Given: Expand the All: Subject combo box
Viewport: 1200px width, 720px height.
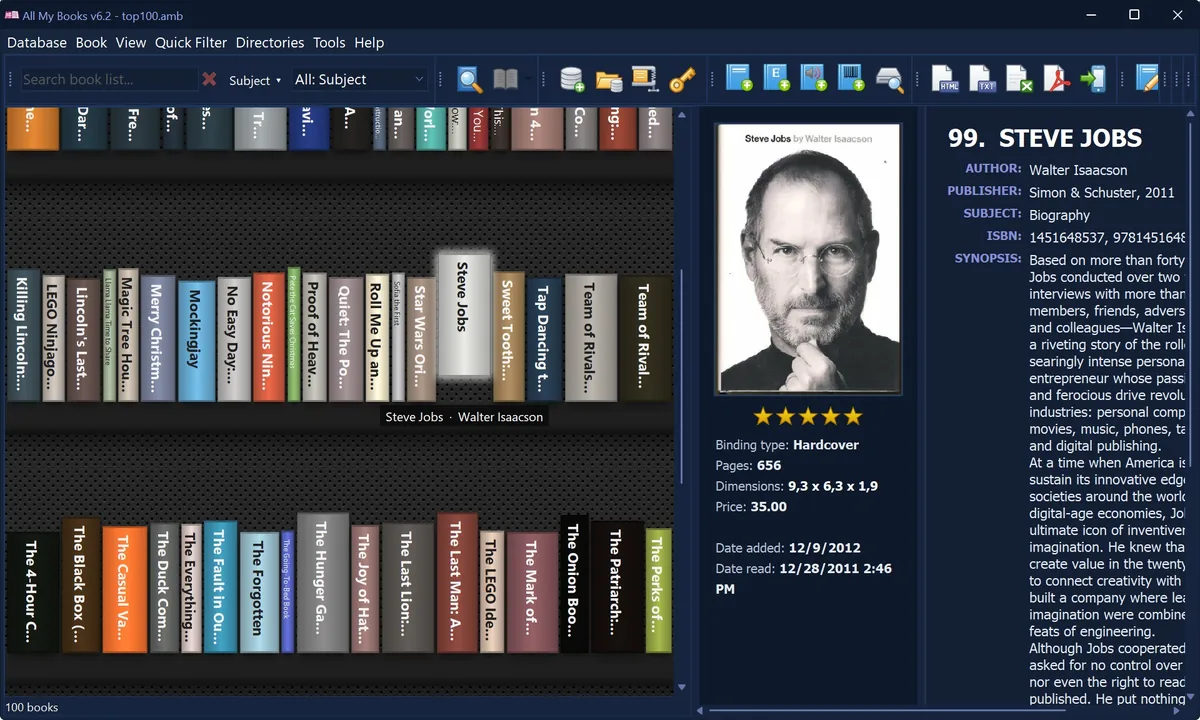Looking at the screenshot, I should (360, 79).
